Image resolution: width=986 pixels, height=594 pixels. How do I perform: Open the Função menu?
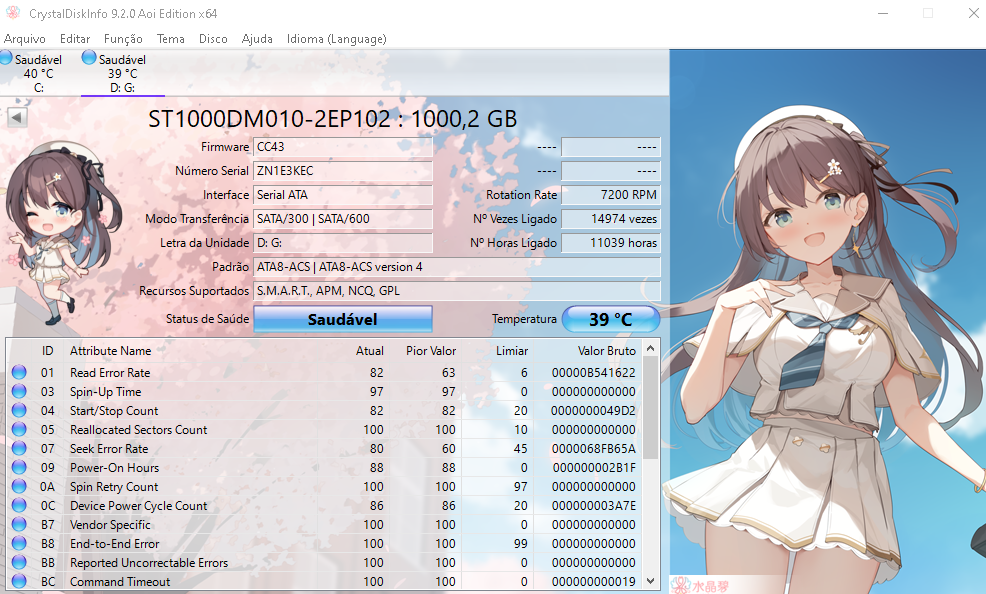coord(123,39)
